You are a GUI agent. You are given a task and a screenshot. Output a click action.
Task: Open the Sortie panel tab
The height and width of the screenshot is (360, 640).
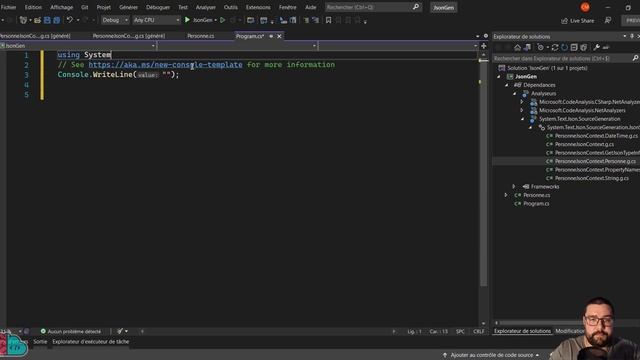(x=40, y=342)
